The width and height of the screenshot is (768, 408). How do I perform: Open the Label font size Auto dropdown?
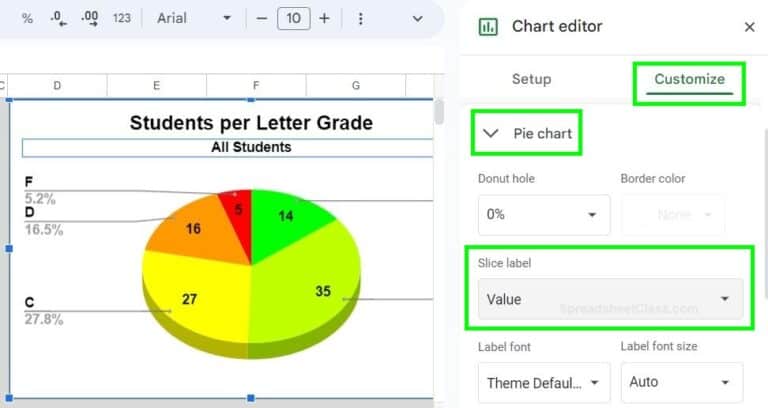click(x=682, y=383)
